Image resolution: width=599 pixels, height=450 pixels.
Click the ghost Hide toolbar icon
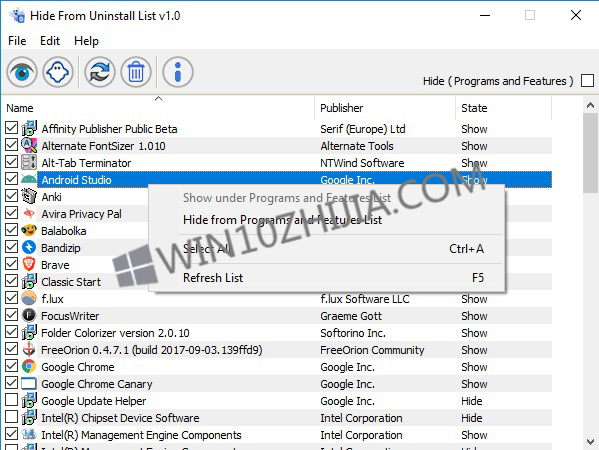[58, 72]
